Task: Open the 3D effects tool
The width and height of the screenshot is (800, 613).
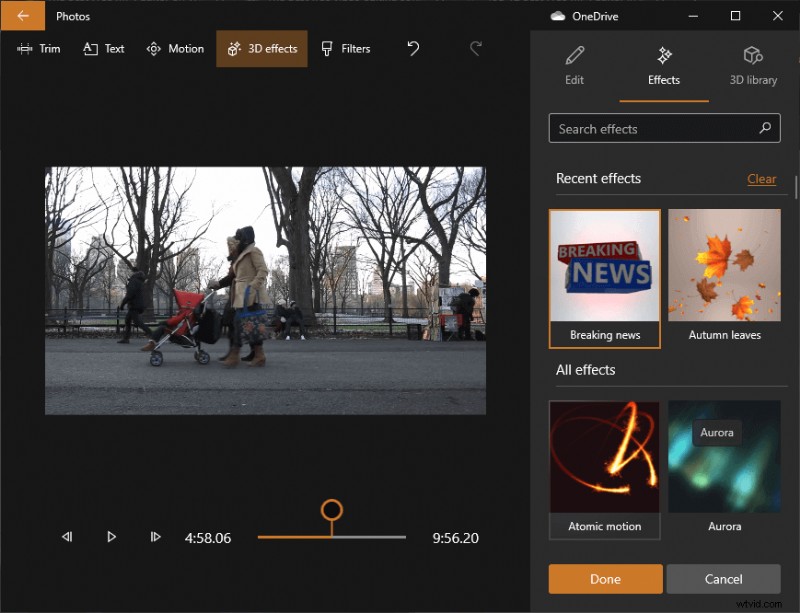Action: click(261, 48)
